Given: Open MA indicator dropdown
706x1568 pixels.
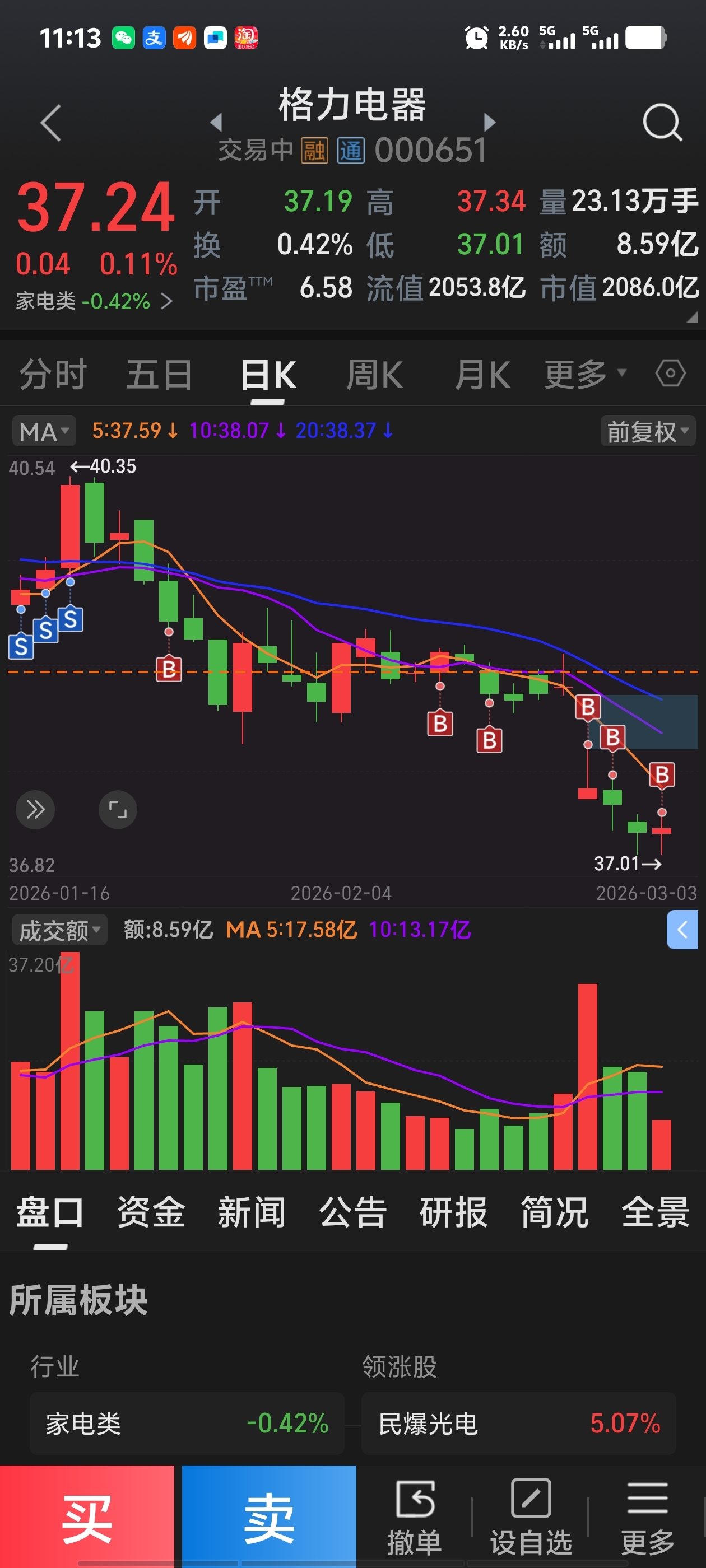Looking at the screenshot, I should pos(44,431).
